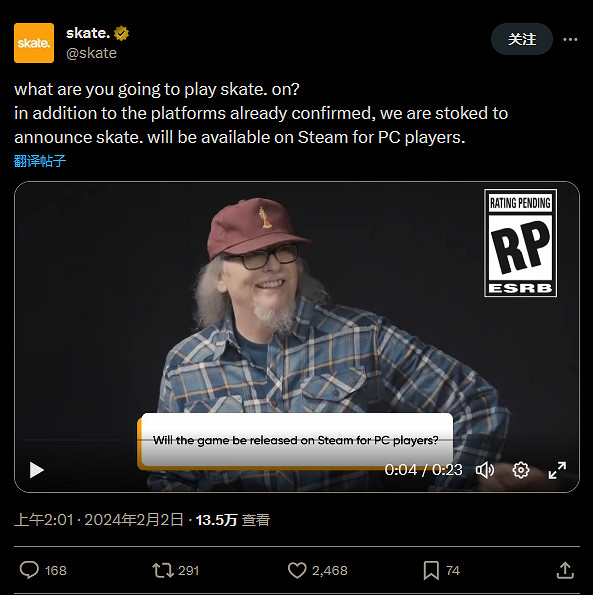Open the skate. profile avatar
The height and width of the screenshot is (595, 593).
tap(34, 43)
